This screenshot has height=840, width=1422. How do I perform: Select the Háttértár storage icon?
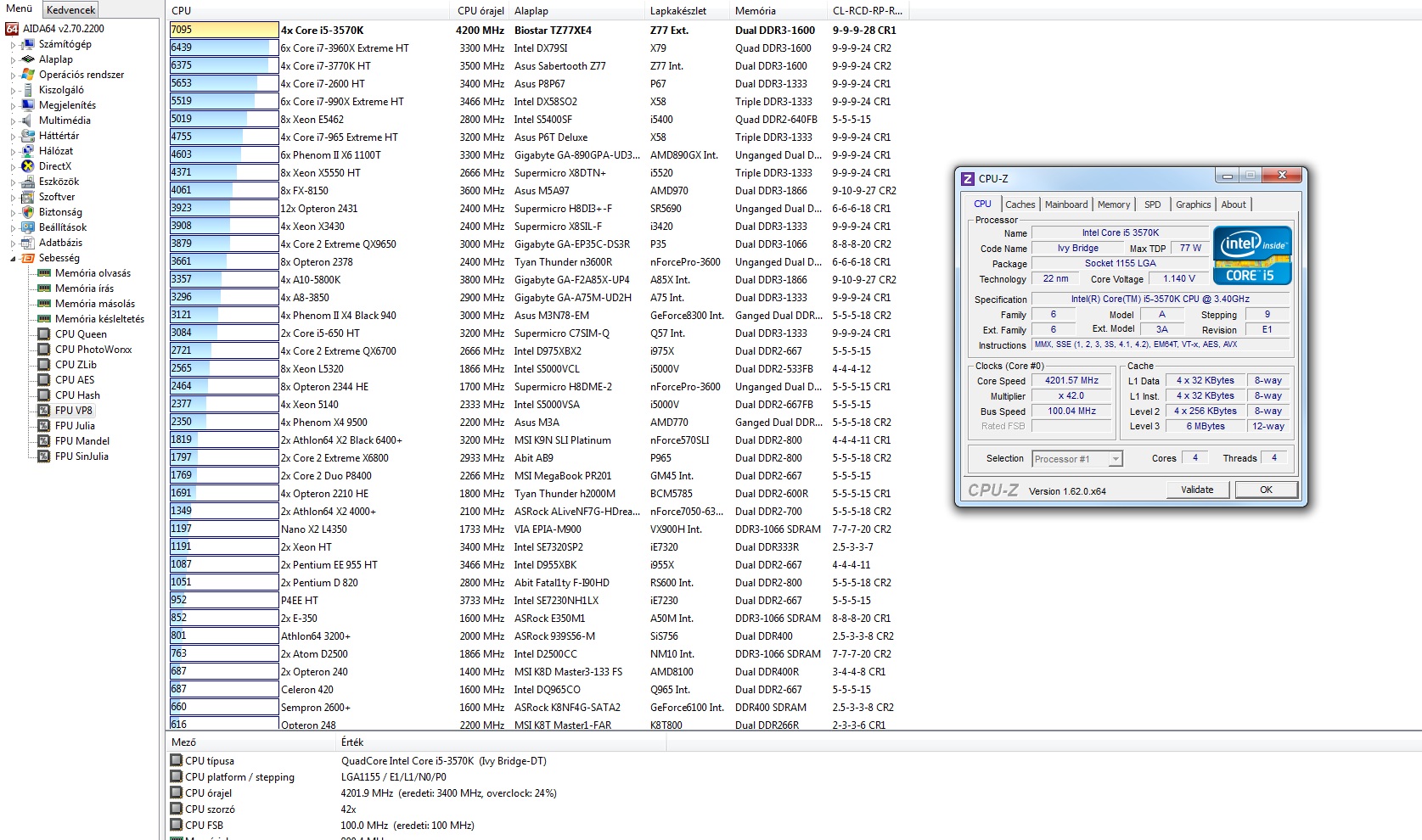(x=28, y=136)
